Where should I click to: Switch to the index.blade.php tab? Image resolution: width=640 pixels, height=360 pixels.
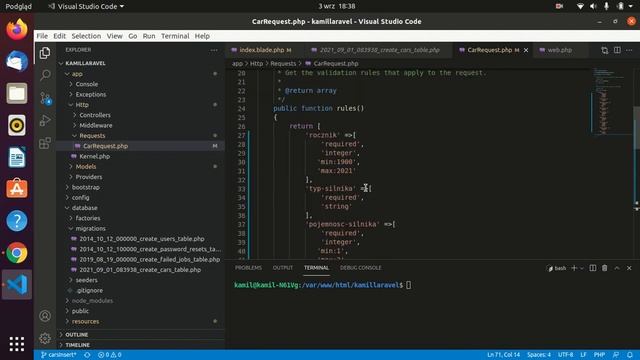(x=265, y=50)
